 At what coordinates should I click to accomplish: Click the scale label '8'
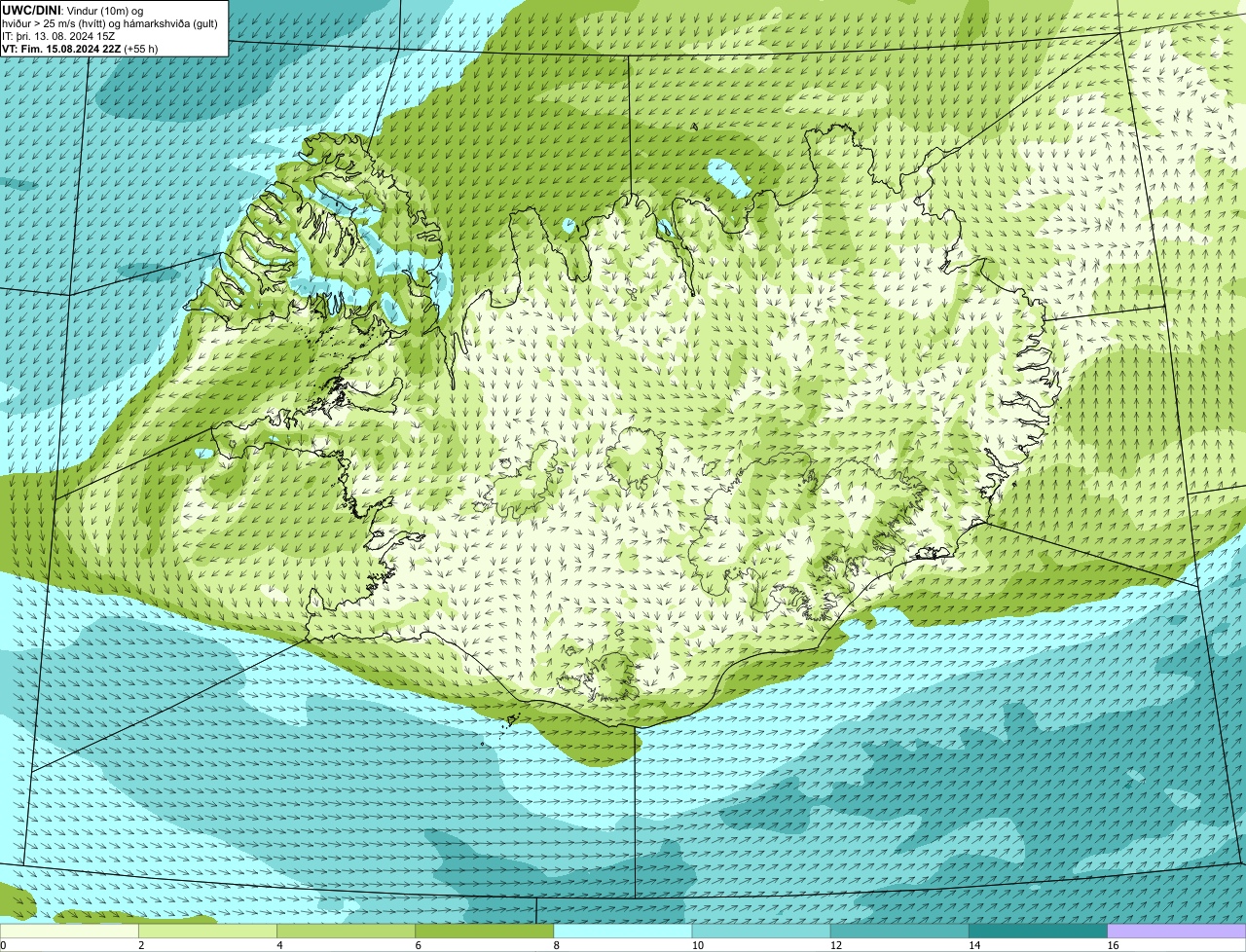point(557,945)
